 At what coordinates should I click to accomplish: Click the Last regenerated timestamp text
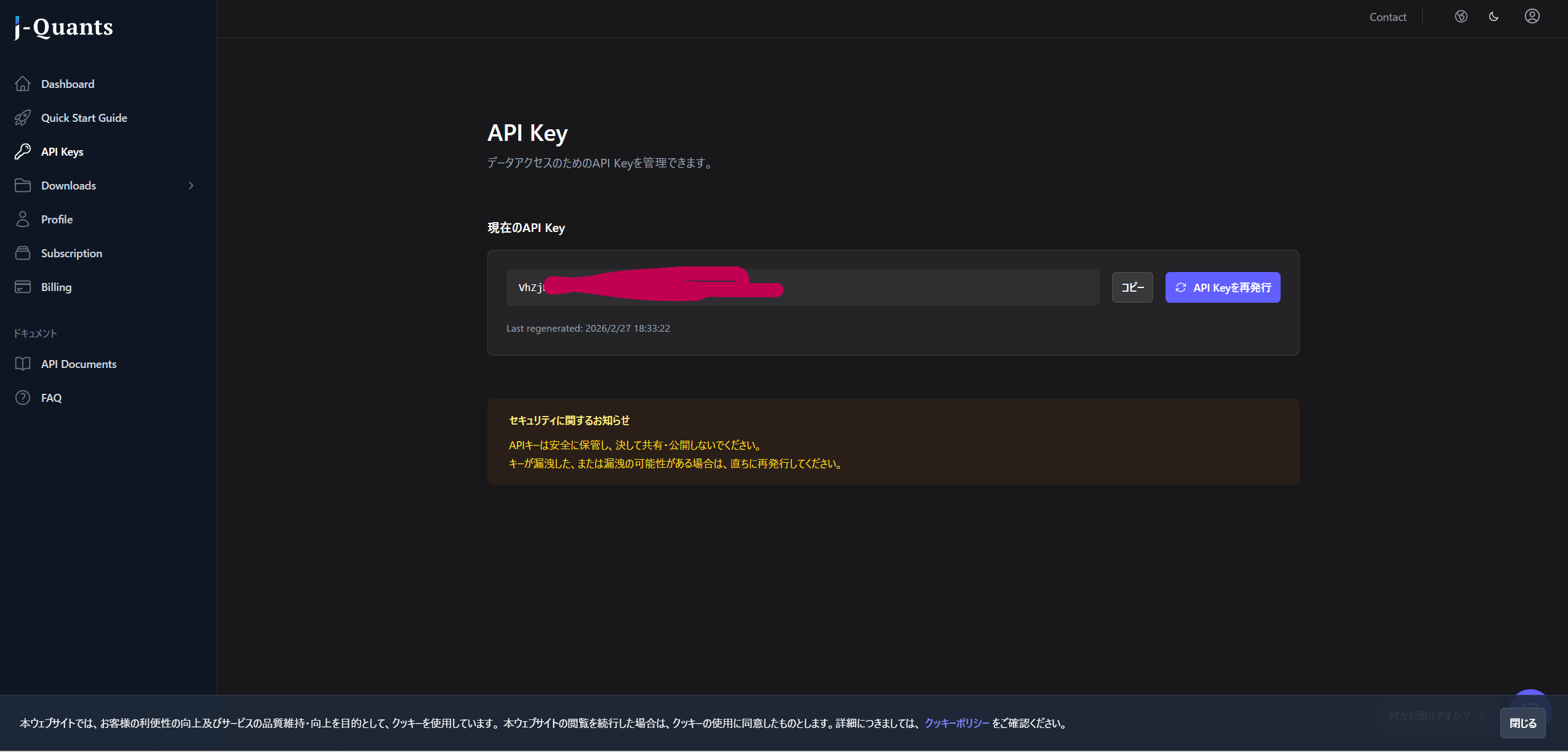(x=588, y=328)
